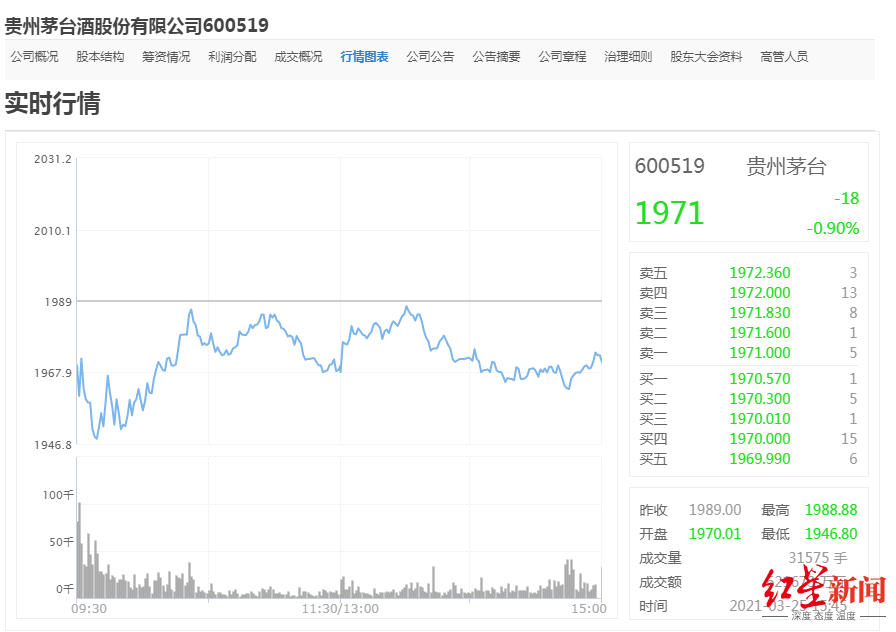This screenshot has width=896, height=632.
Task: Switch to the 治理细则 tab
Action: click(x=628, y=57)
